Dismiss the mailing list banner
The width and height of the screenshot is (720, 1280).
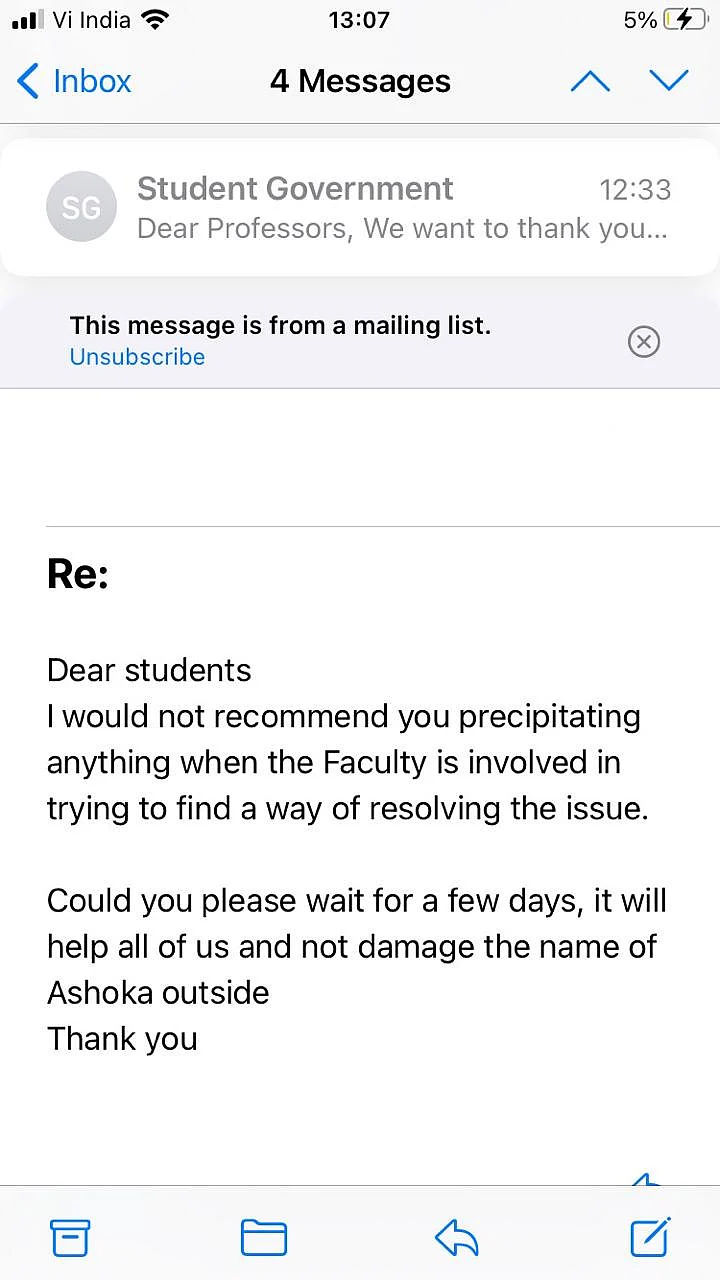click(644, 342)
